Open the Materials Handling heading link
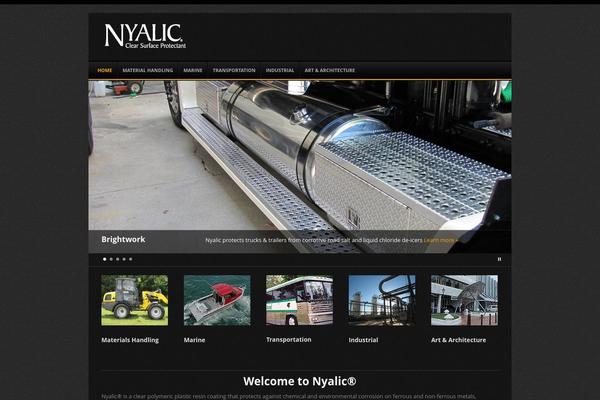Image resolution: width=600 pixels, height=400 pixels. coord(130,340)
